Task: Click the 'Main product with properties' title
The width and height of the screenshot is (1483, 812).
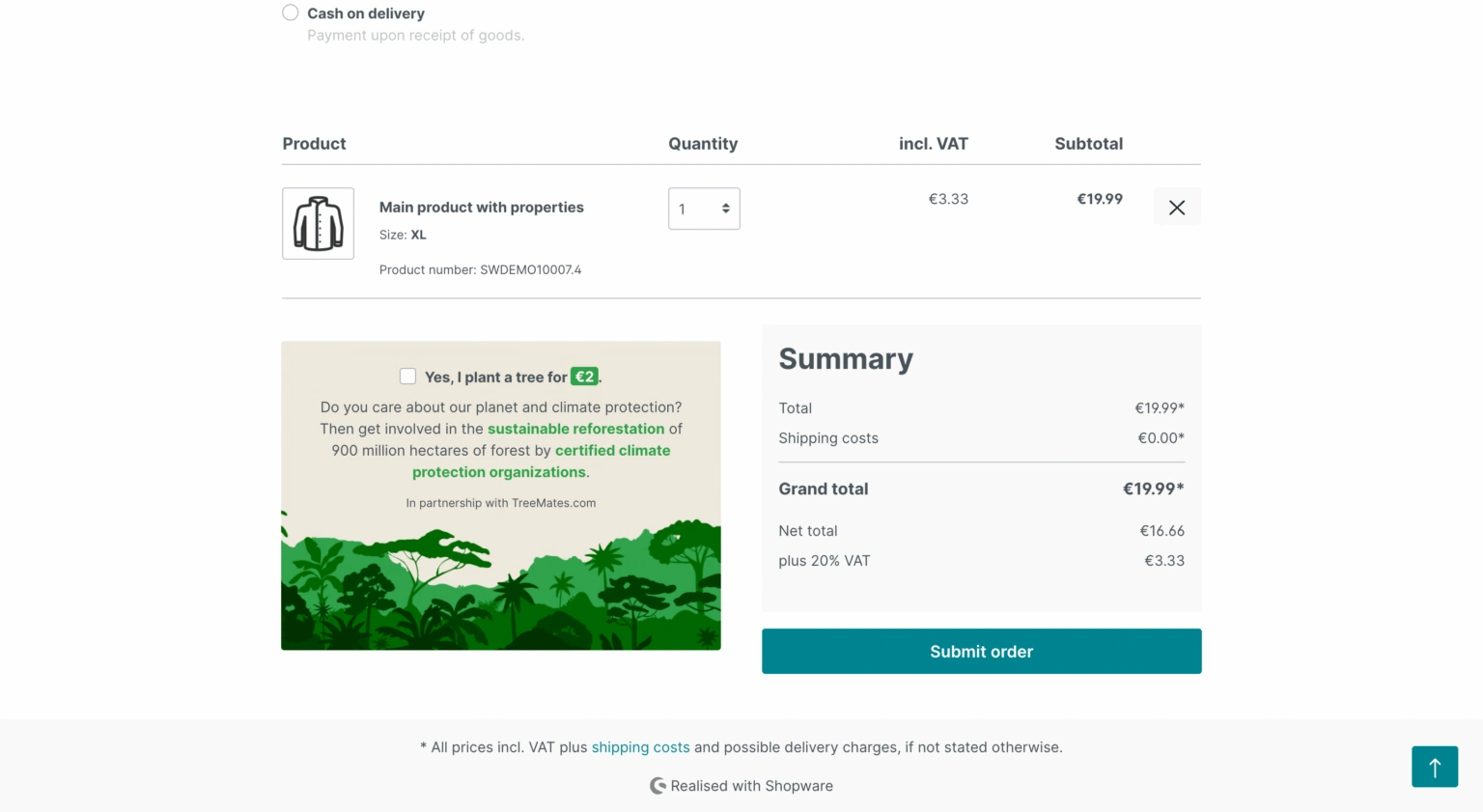Action: pyautogui.click(x=481, y=207)
